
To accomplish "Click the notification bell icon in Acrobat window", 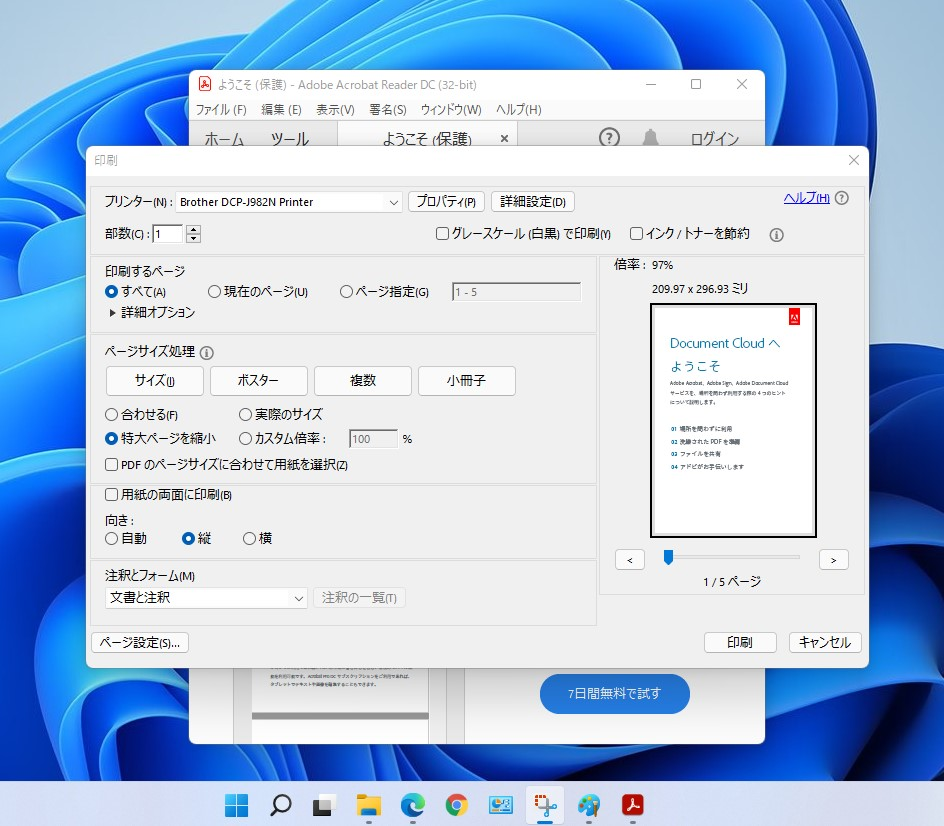I will (650, 138).
